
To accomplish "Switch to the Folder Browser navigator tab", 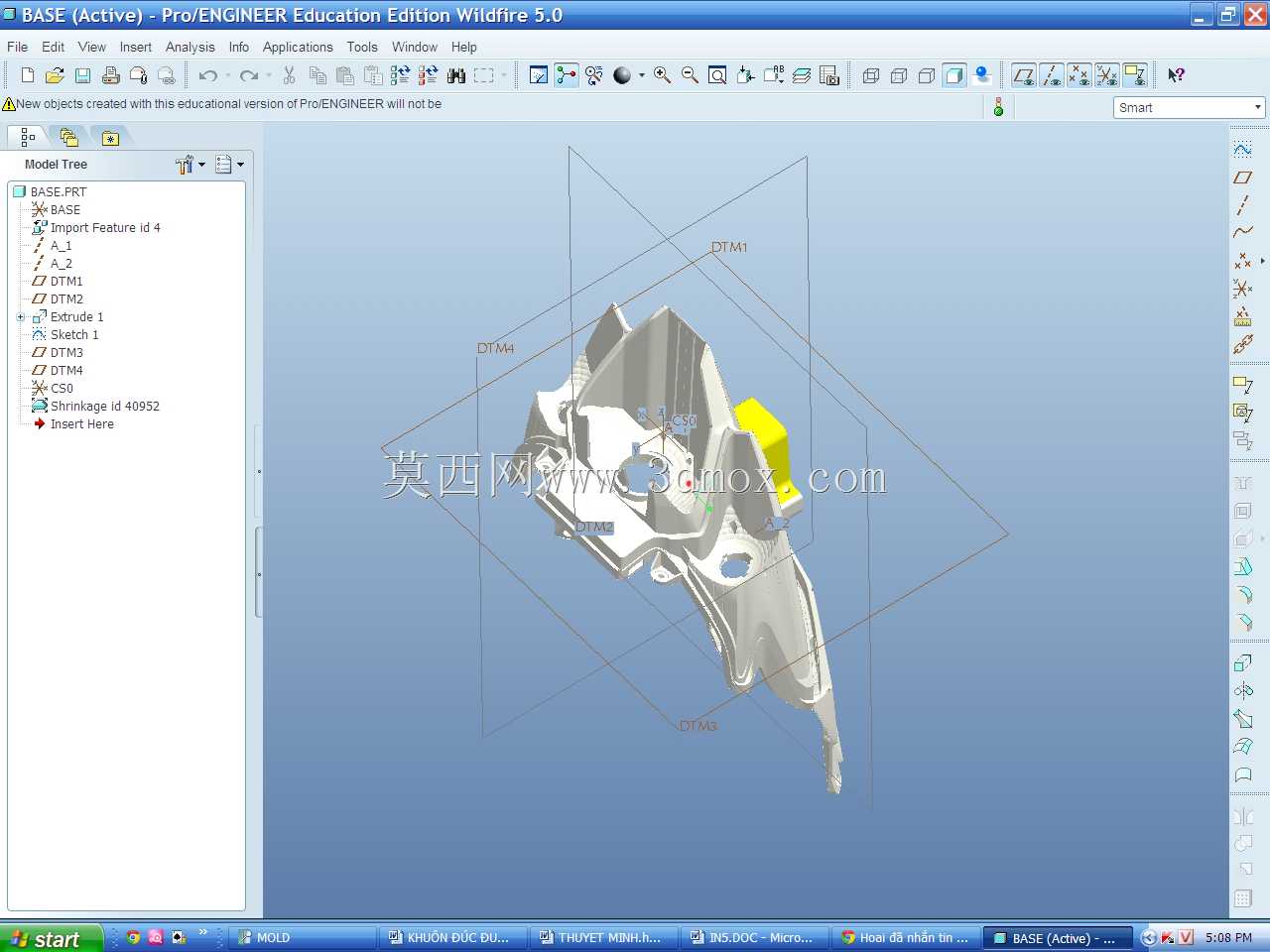I will [x=68, y=137].
